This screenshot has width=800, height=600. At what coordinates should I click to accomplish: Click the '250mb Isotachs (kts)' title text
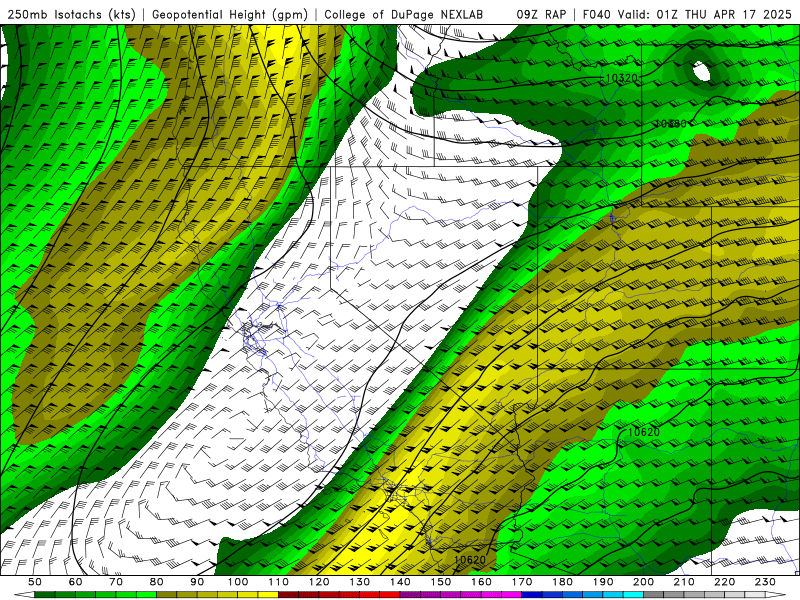71,14
